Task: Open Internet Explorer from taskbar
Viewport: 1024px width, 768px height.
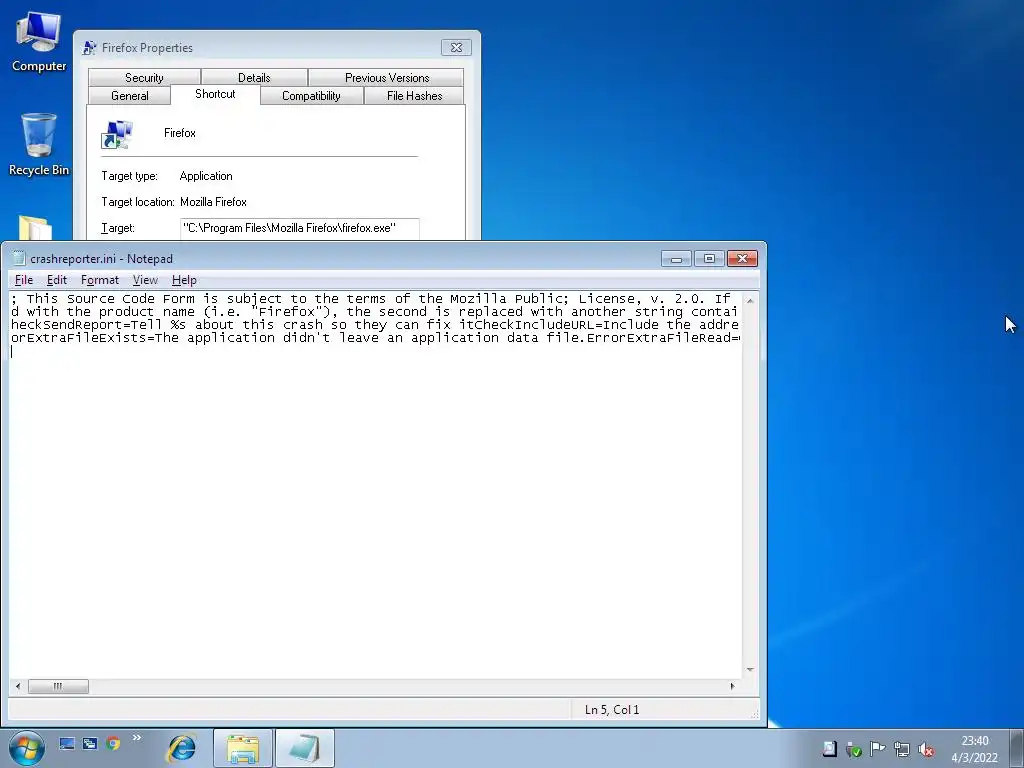Action: click(182, 748)
